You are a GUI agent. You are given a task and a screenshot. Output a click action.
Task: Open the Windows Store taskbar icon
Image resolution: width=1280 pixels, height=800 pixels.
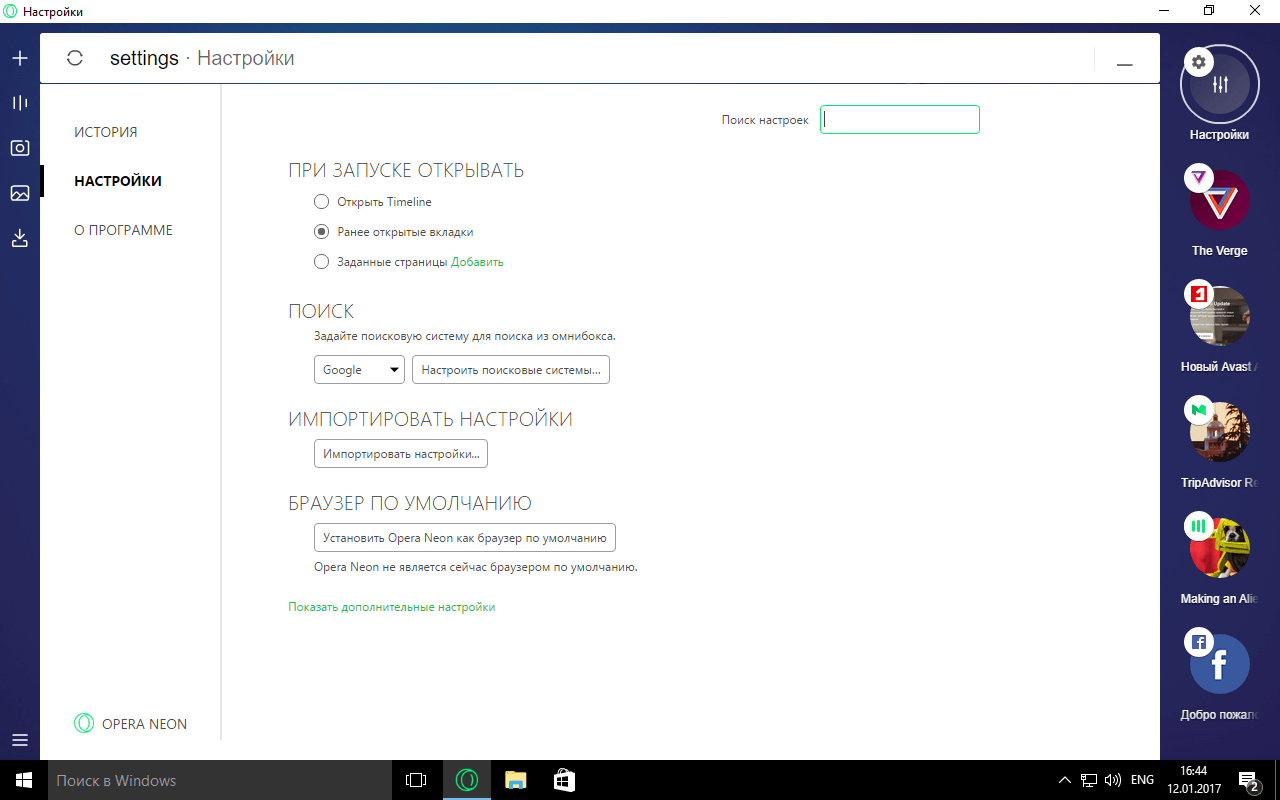point(563,780)
